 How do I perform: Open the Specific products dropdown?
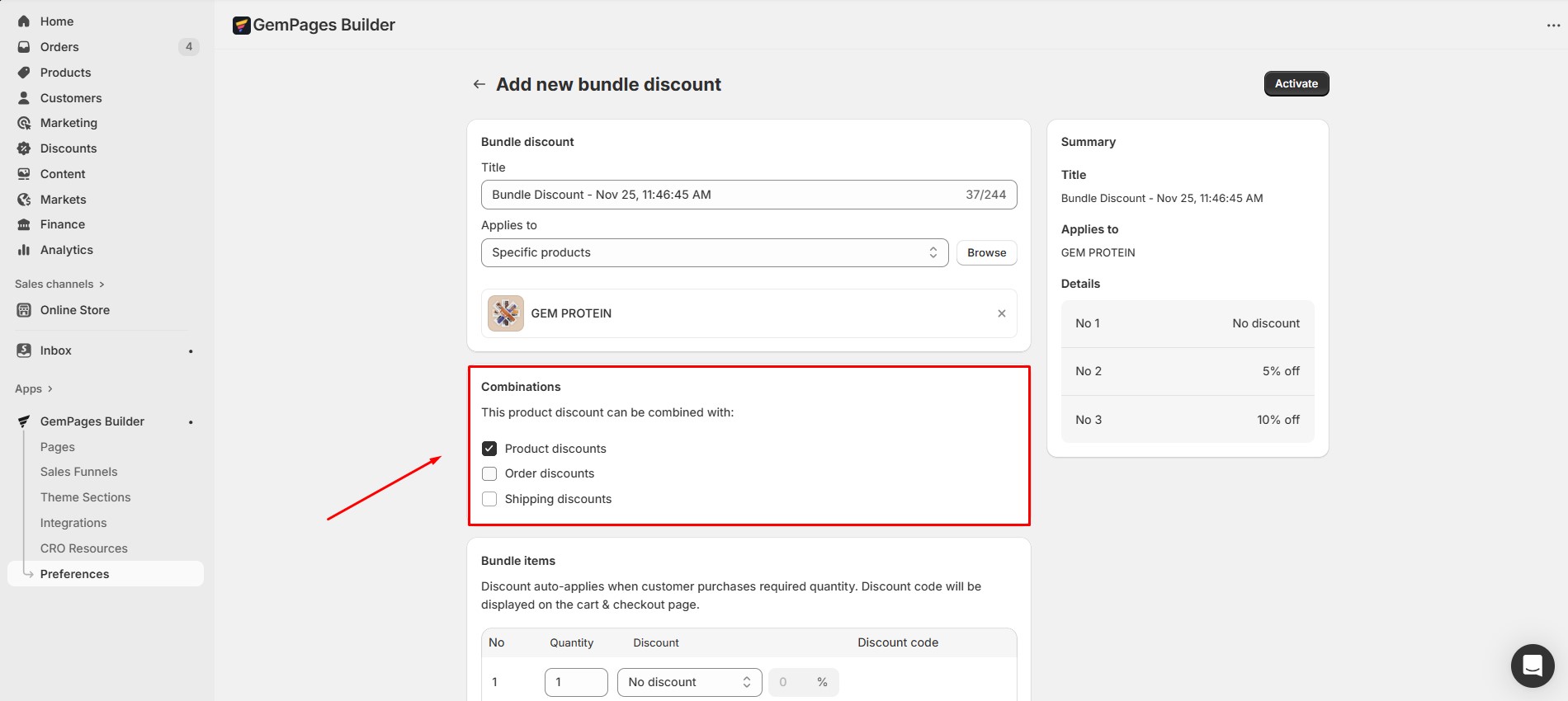714,252
